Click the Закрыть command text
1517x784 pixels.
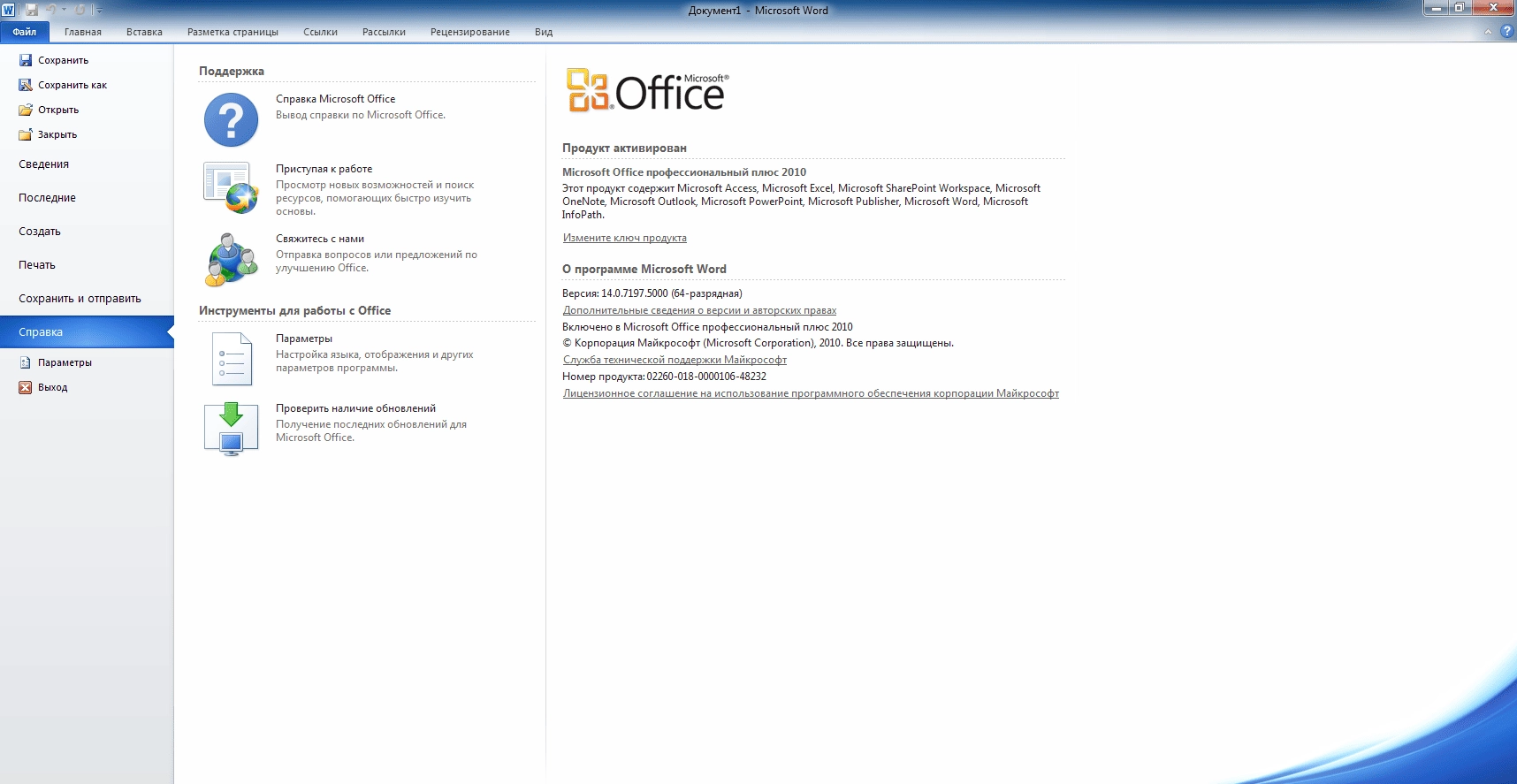[57, 134]
